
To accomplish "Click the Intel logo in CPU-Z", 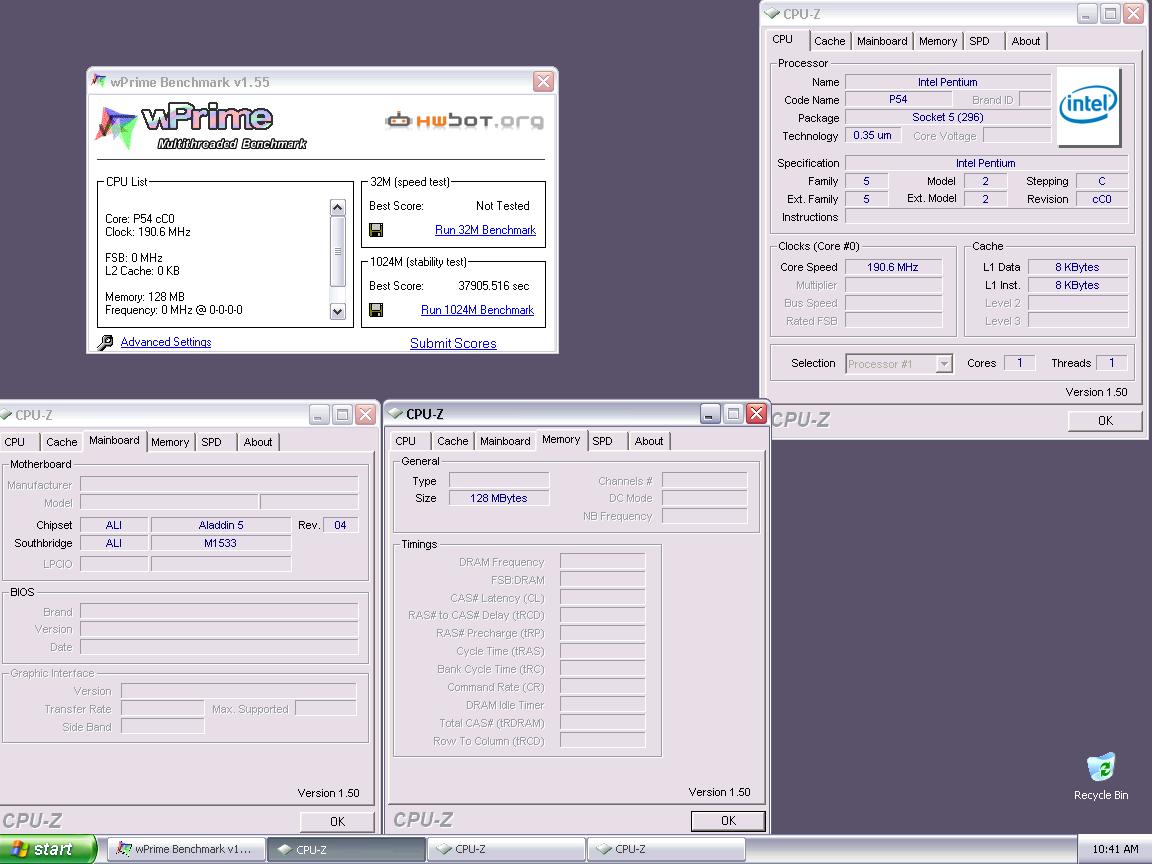I will click(x=1088, y=107).
